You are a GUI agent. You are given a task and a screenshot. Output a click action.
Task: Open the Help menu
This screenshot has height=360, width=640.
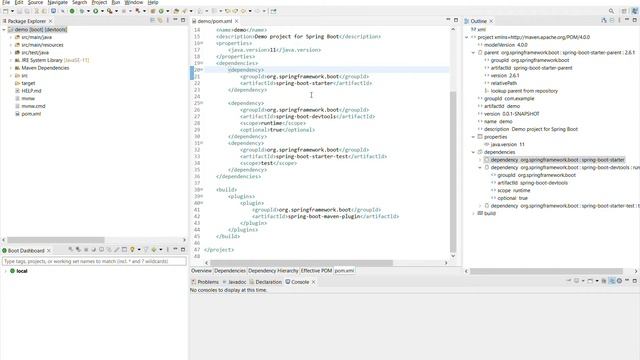point(153,2)
